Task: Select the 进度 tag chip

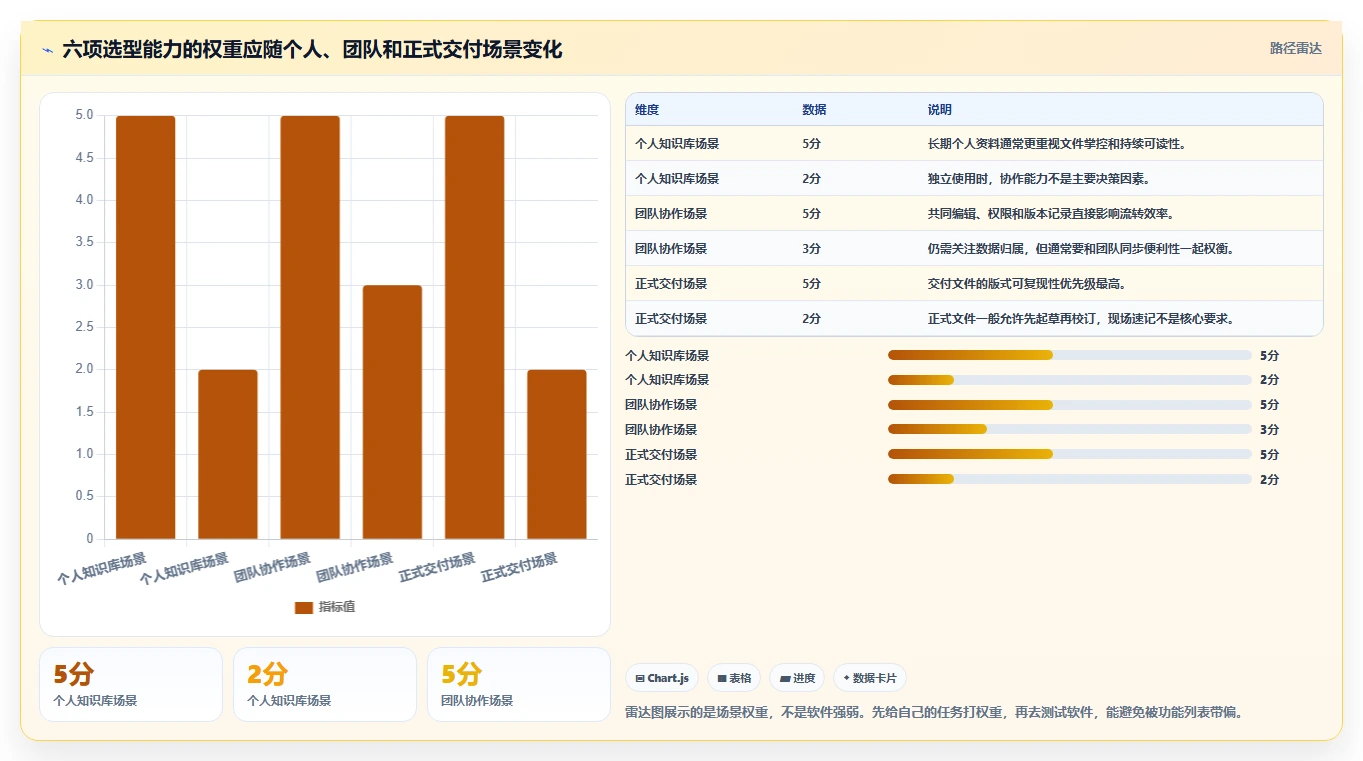Action: [797, 678]
